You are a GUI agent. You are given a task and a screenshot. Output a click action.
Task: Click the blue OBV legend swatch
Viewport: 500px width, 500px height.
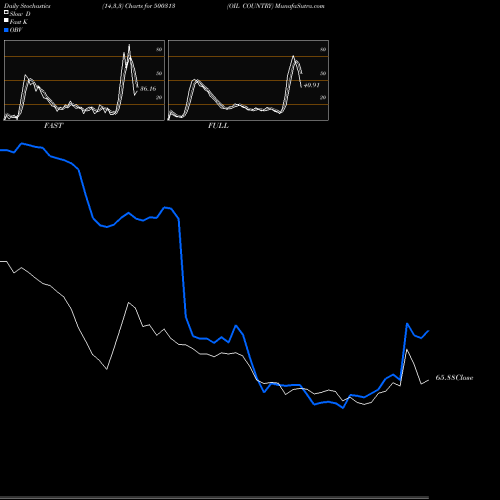coord(6,30)
